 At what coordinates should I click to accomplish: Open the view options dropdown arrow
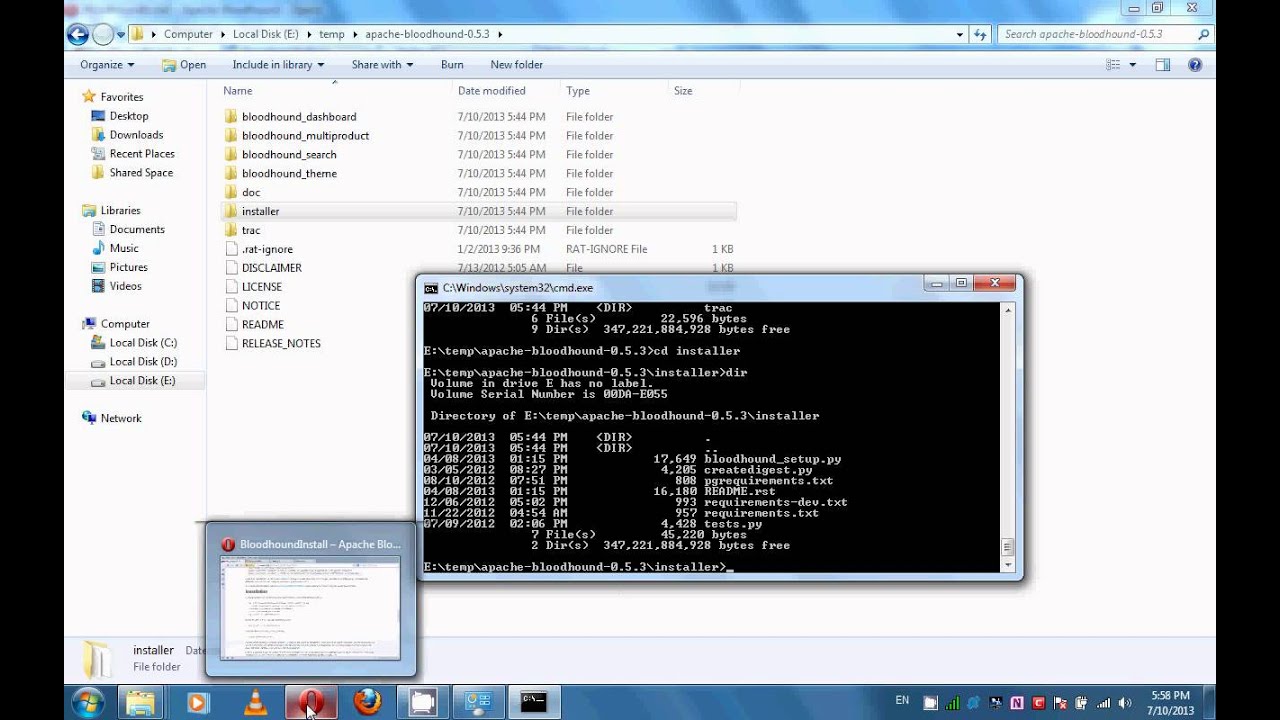pyautogui.click(x=1133, y=65)
